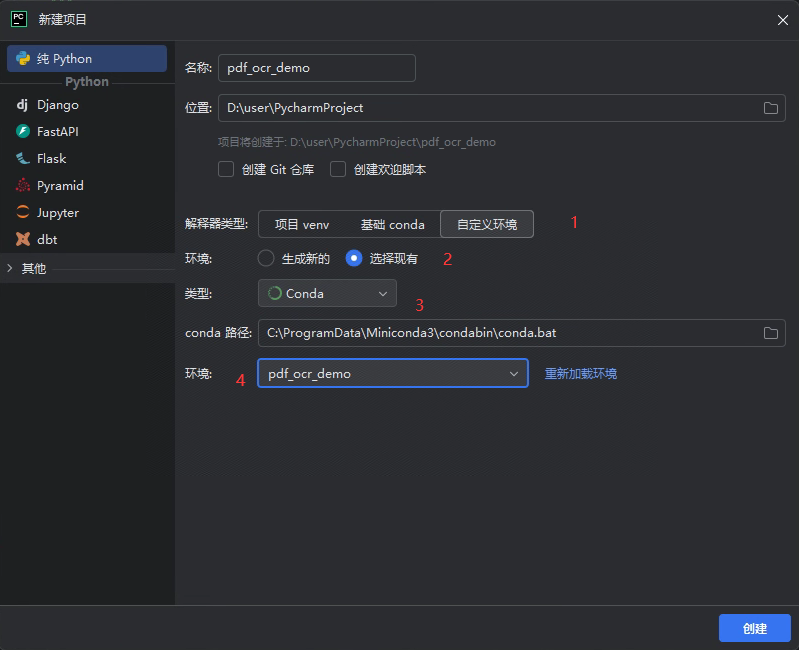Switch interpreter type to 基础 conda

(392, 224)
